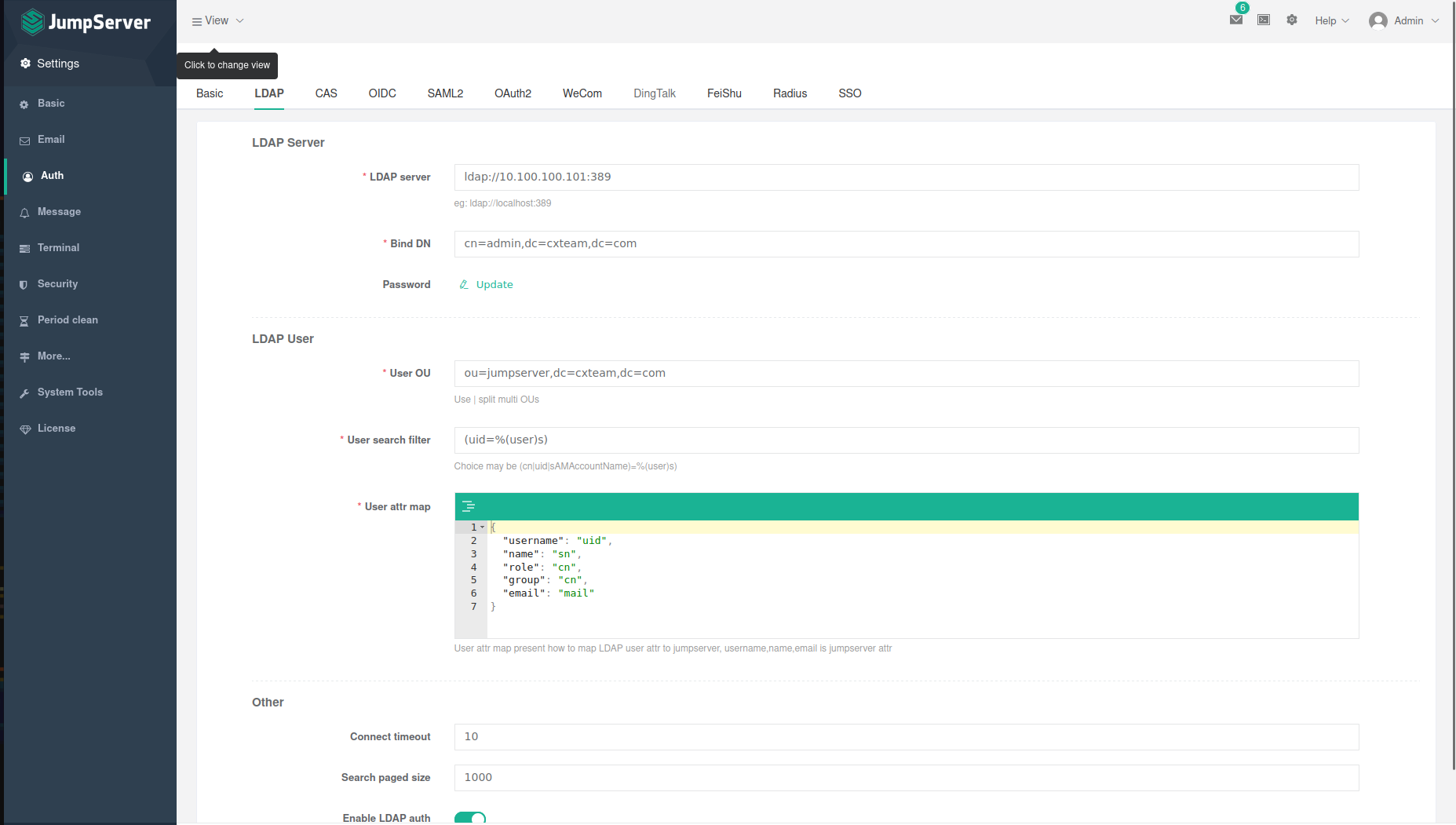The image size is (1456, 825).
Task: Open the License page from sidebar
Action: [26, 428]
